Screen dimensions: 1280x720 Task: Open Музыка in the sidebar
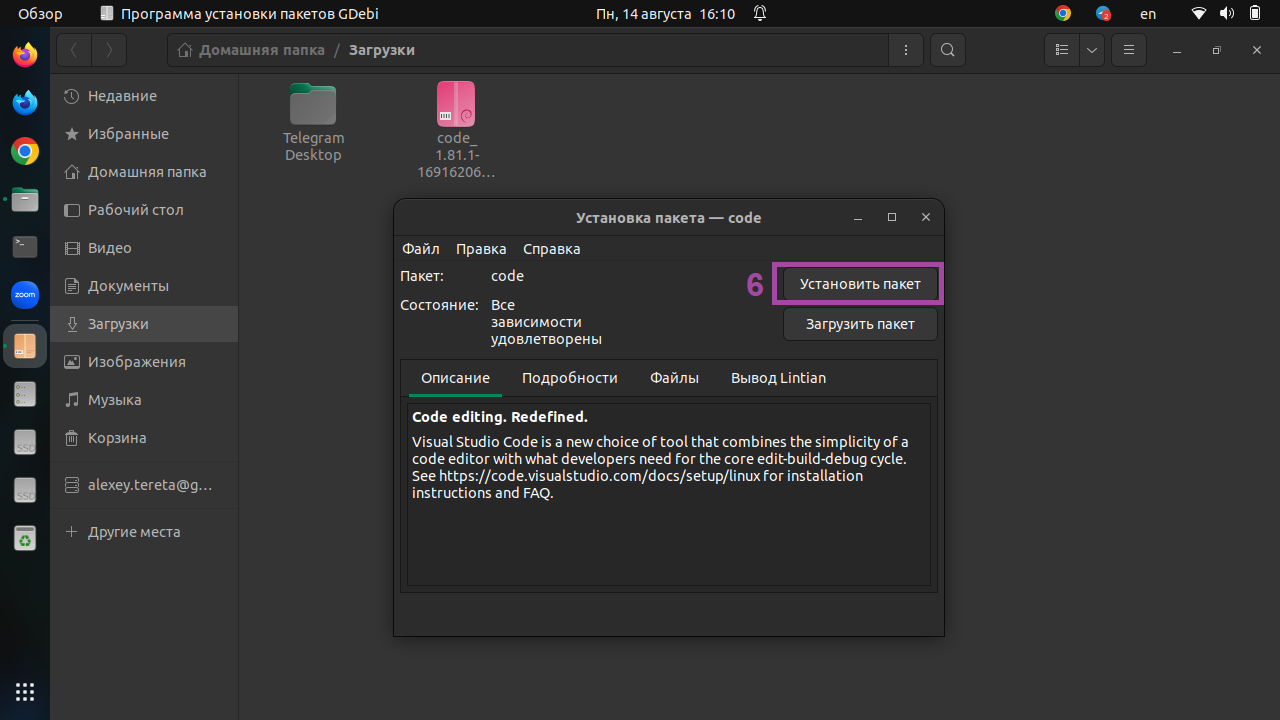[144, 400]
